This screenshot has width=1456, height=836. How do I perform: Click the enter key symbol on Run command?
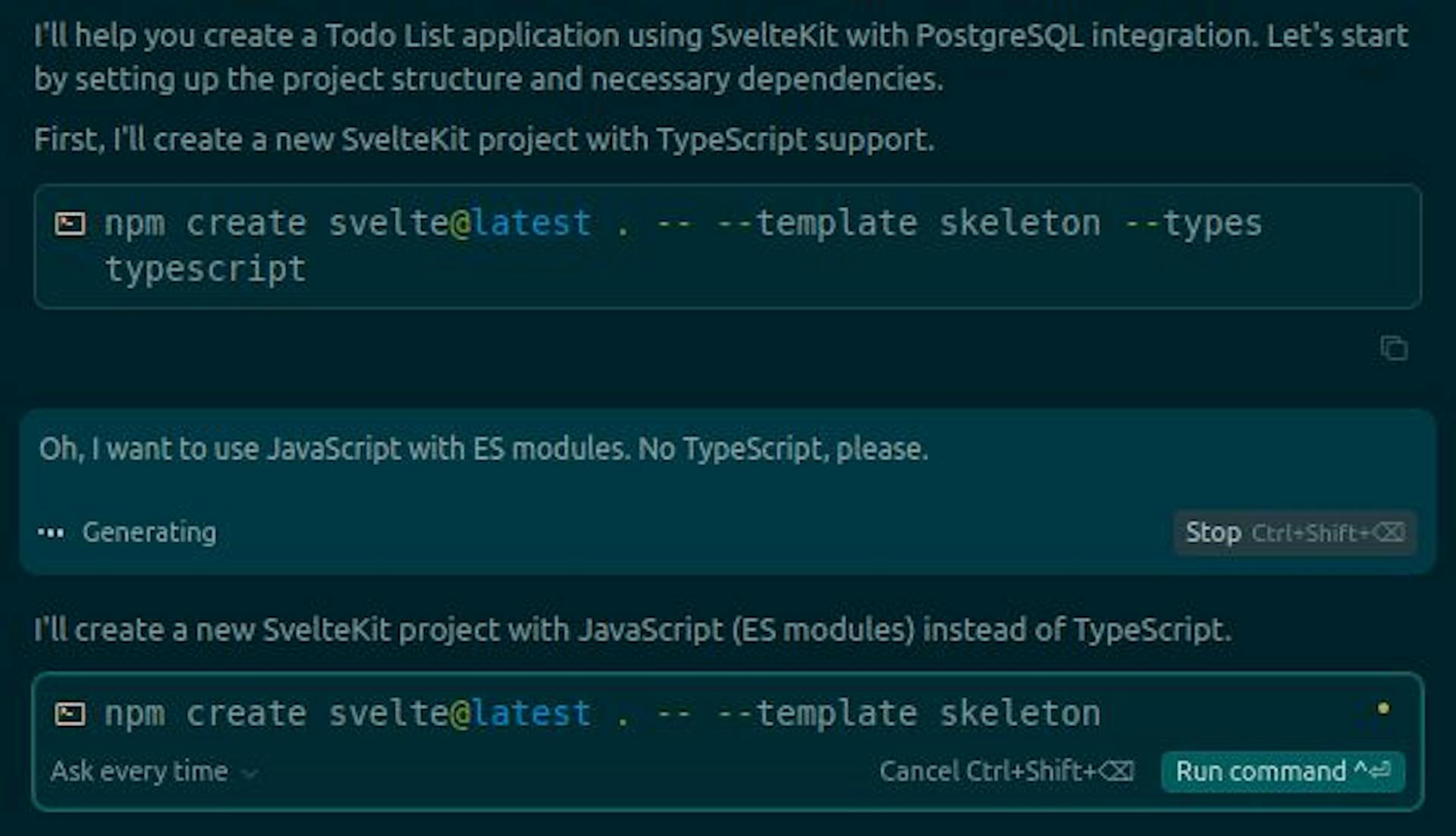coord(1381,771)
